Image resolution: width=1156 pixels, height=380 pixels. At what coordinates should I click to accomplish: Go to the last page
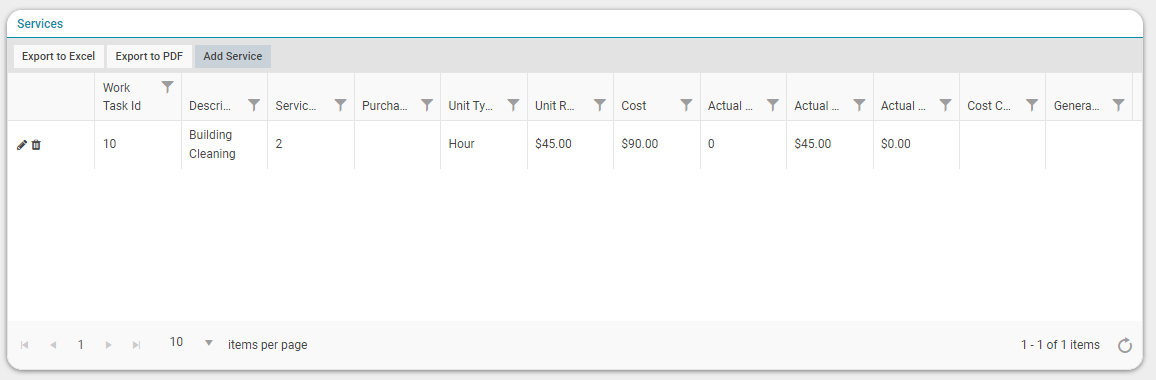pyautogui.click(x=136, y=345)
